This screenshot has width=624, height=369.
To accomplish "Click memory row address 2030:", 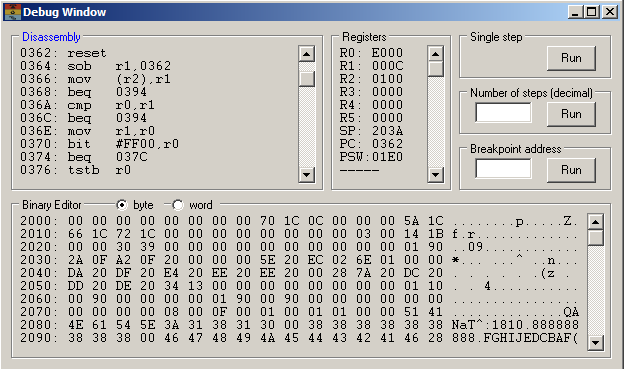I will (x=39, y=260).
